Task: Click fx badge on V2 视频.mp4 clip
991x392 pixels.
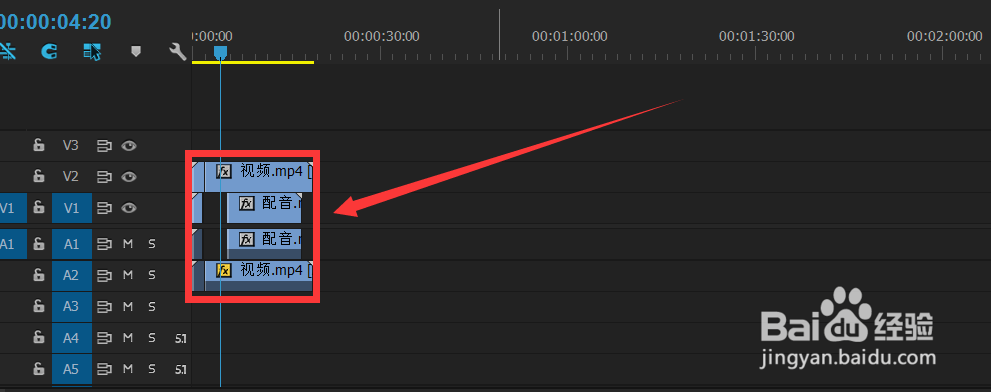Action: point(223,171)
